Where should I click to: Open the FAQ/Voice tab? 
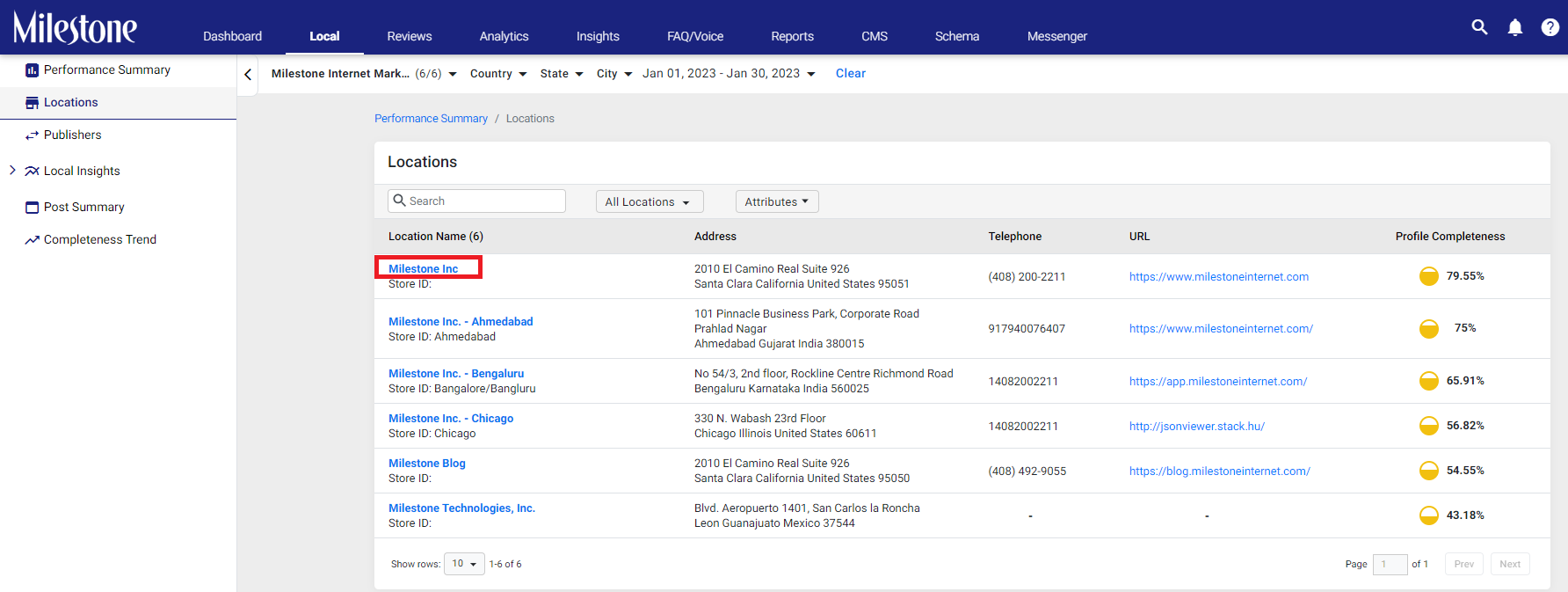point(695,36)
